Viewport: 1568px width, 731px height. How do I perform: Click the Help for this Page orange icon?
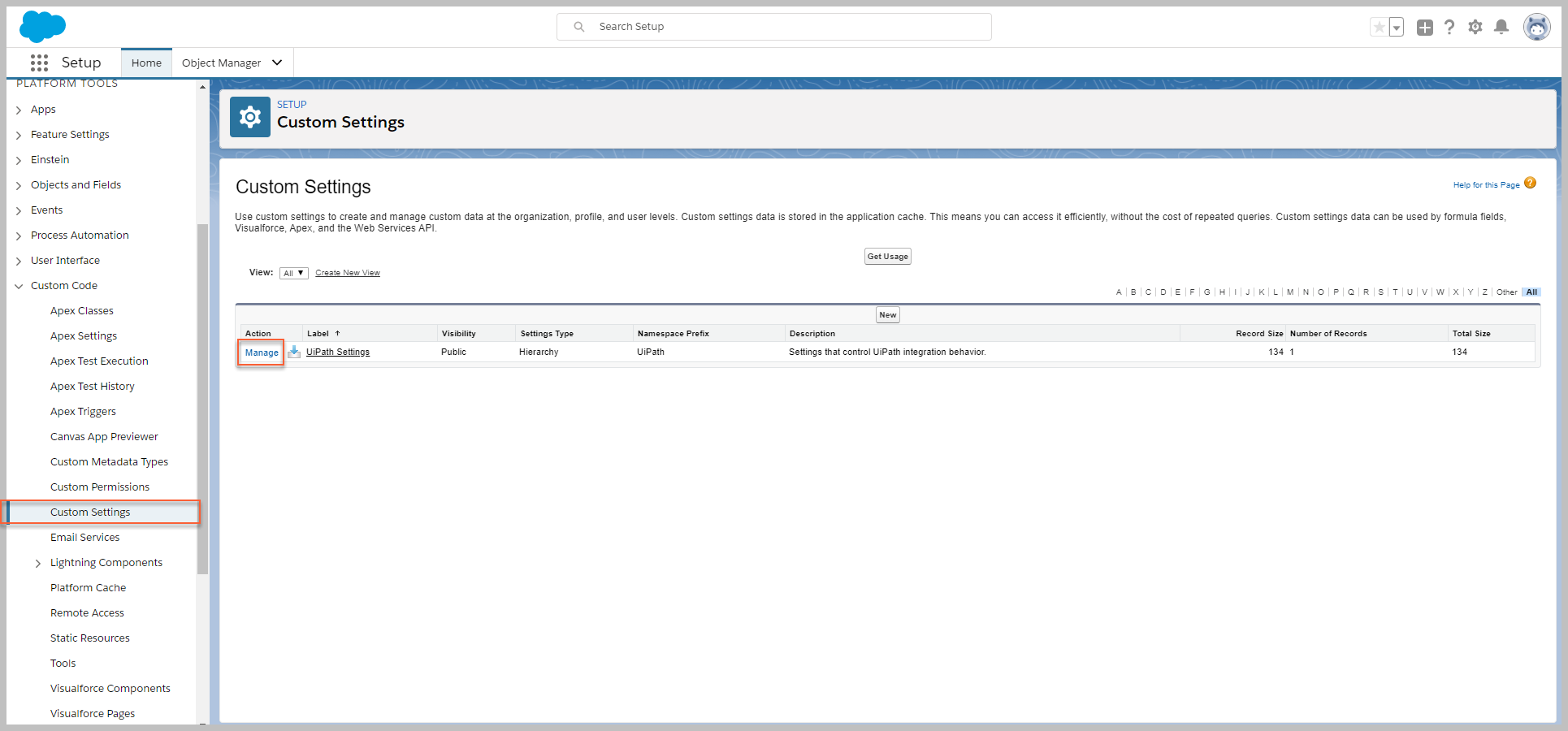click(1531, 183)
